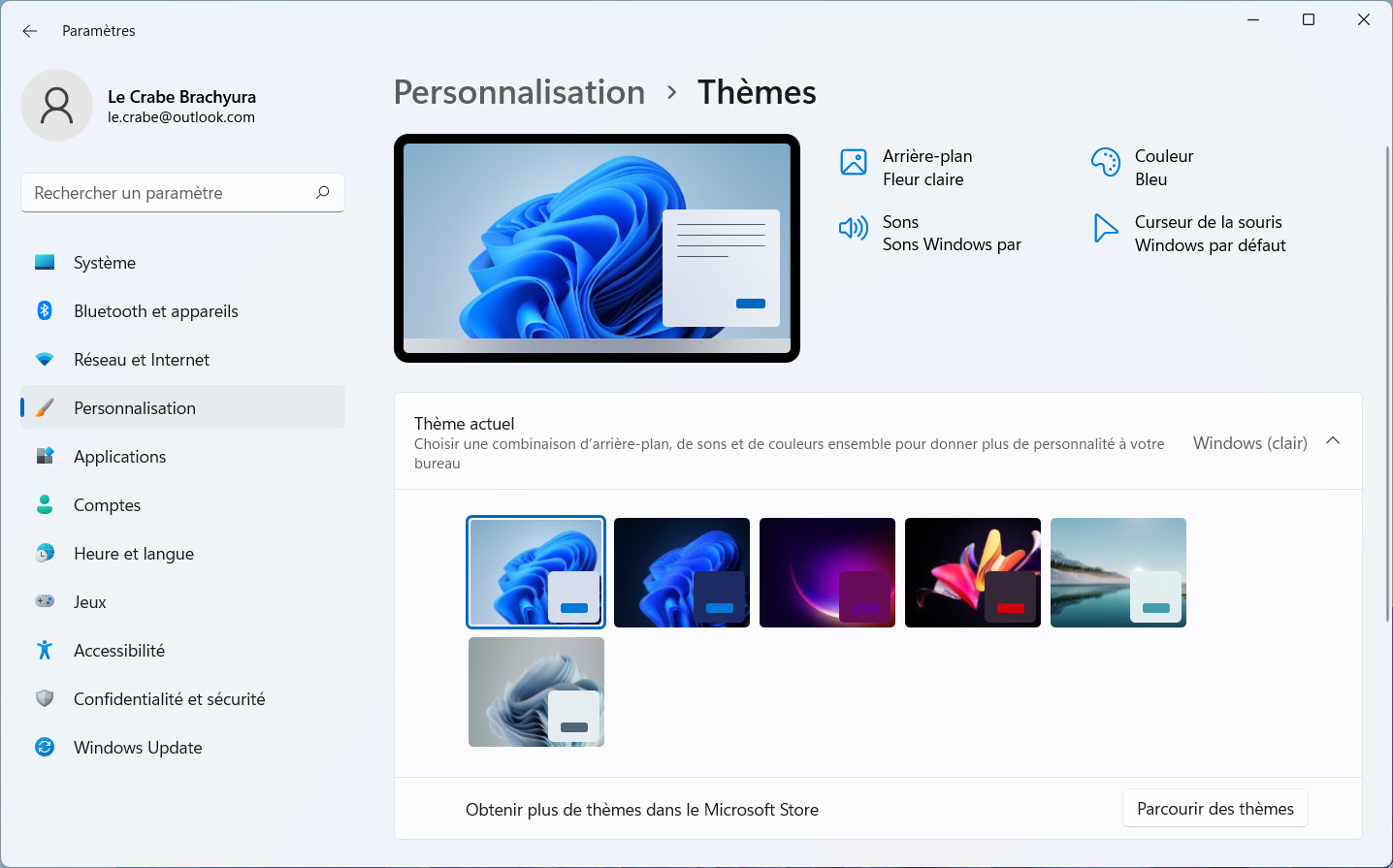This screenshot has width=1393, height=868.
Task: Click the Système monitor icon
Action: pos(45,262)
